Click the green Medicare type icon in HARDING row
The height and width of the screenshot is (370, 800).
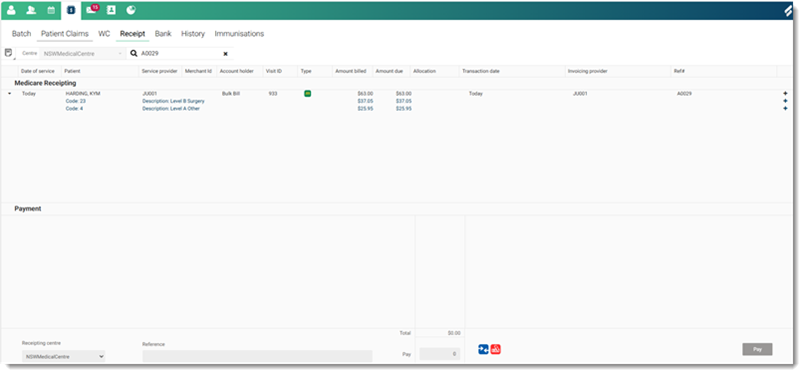click(x=308, y=93)
